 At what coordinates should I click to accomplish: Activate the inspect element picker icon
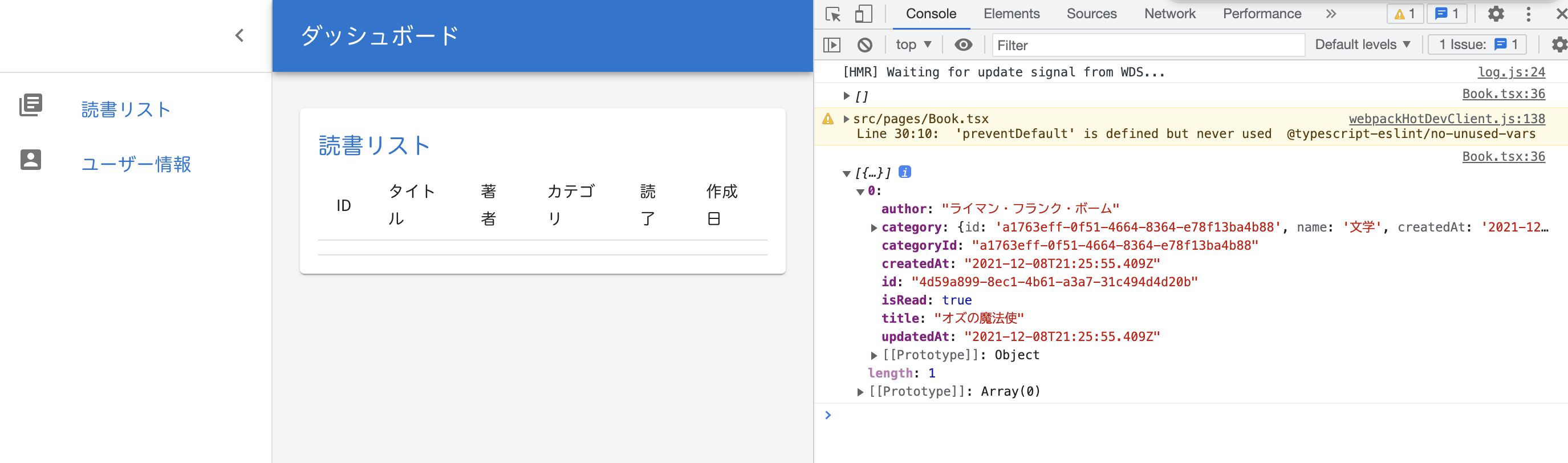pos(832,14)
